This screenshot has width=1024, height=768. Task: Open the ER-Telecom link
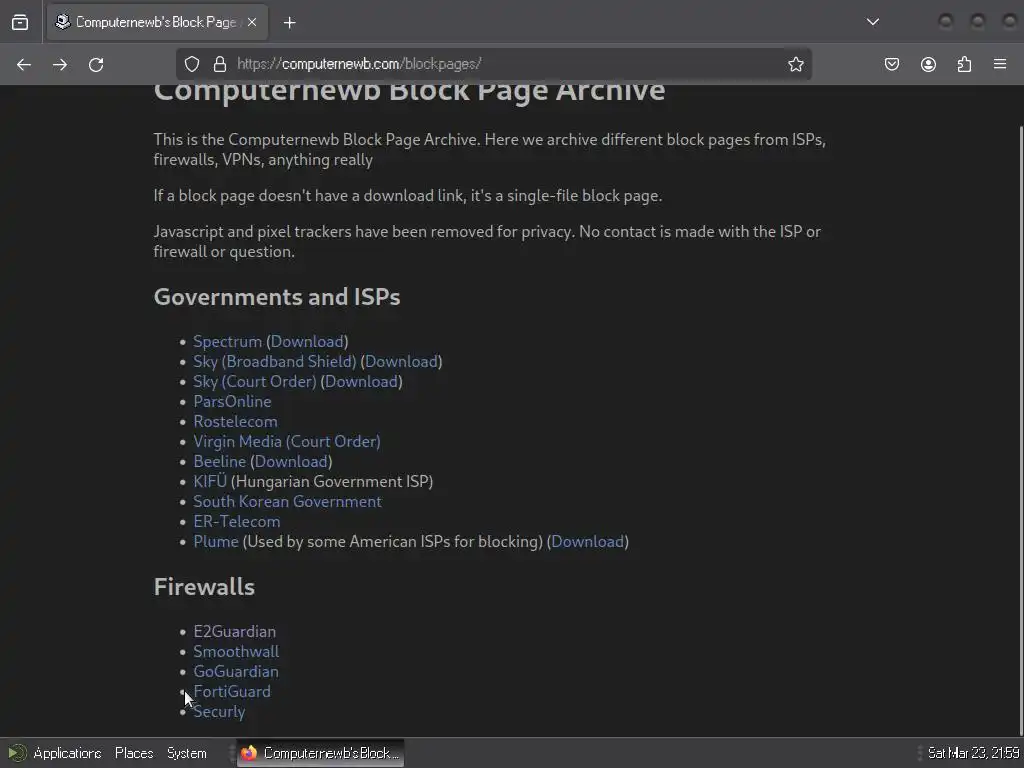click(x=236, y=522)
